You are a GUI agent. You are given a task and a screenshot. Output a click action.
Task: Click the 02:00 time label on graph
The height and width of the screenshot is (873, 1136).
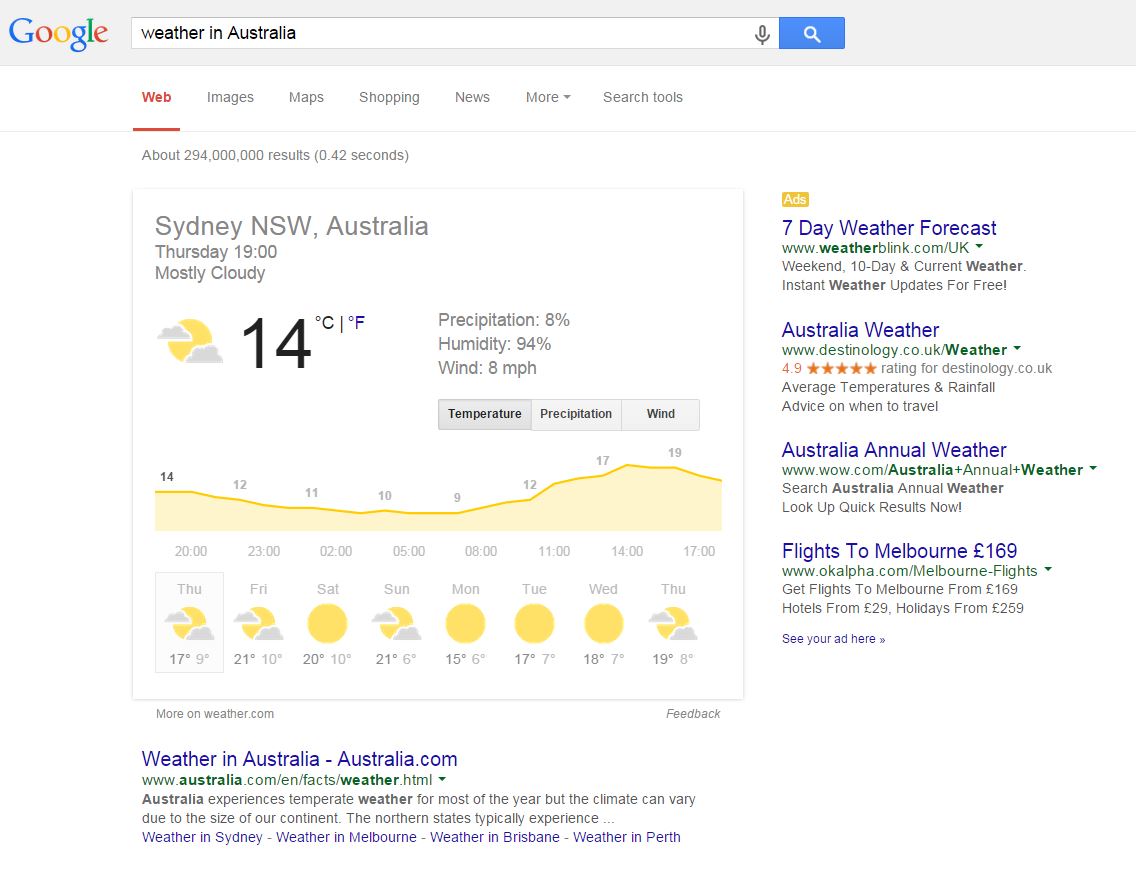pos(335,551)
